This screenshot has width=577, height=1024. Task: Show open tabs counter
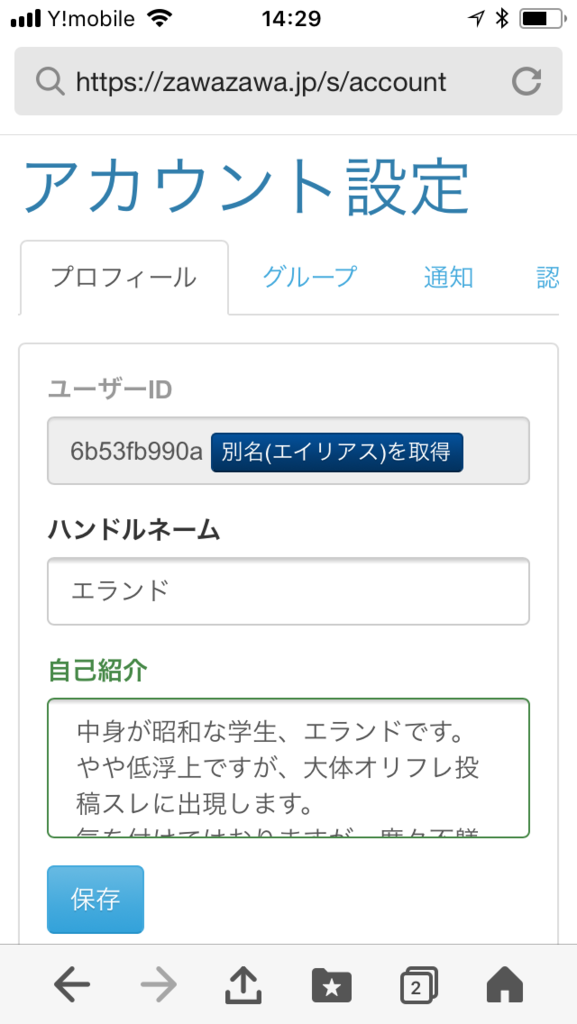tap(418, 985)
